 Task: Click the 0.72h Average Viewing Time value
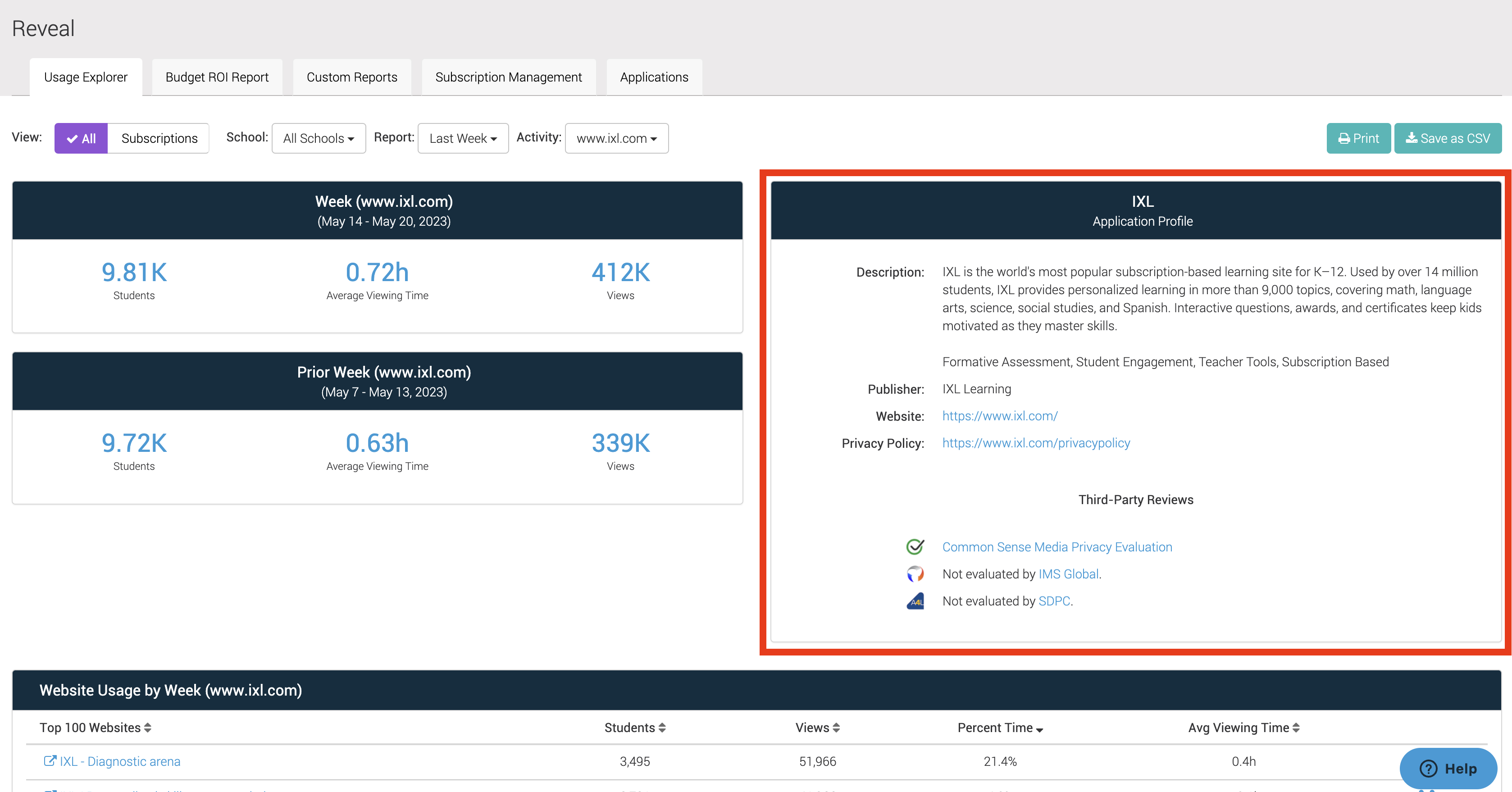pyautogui.click(x=378, y=273)
